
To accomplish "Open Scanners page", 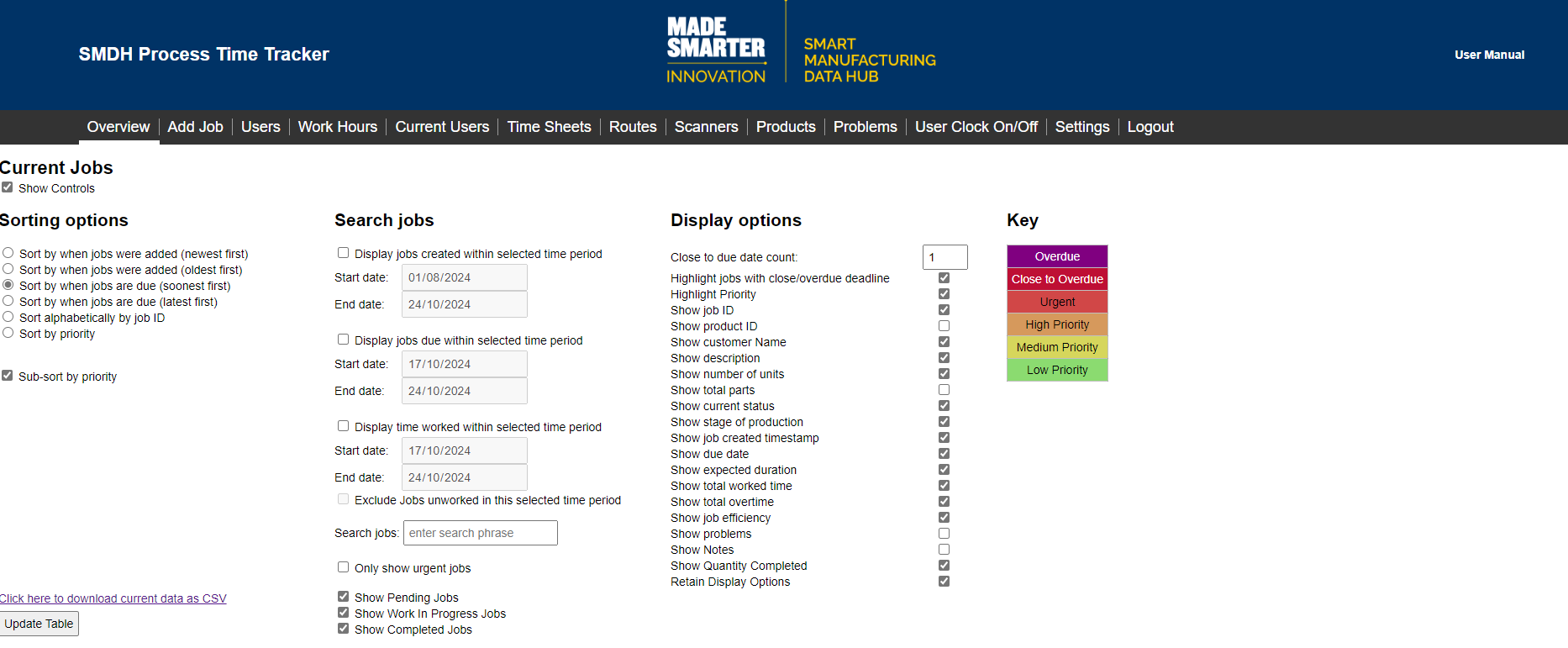I will 706,127.
